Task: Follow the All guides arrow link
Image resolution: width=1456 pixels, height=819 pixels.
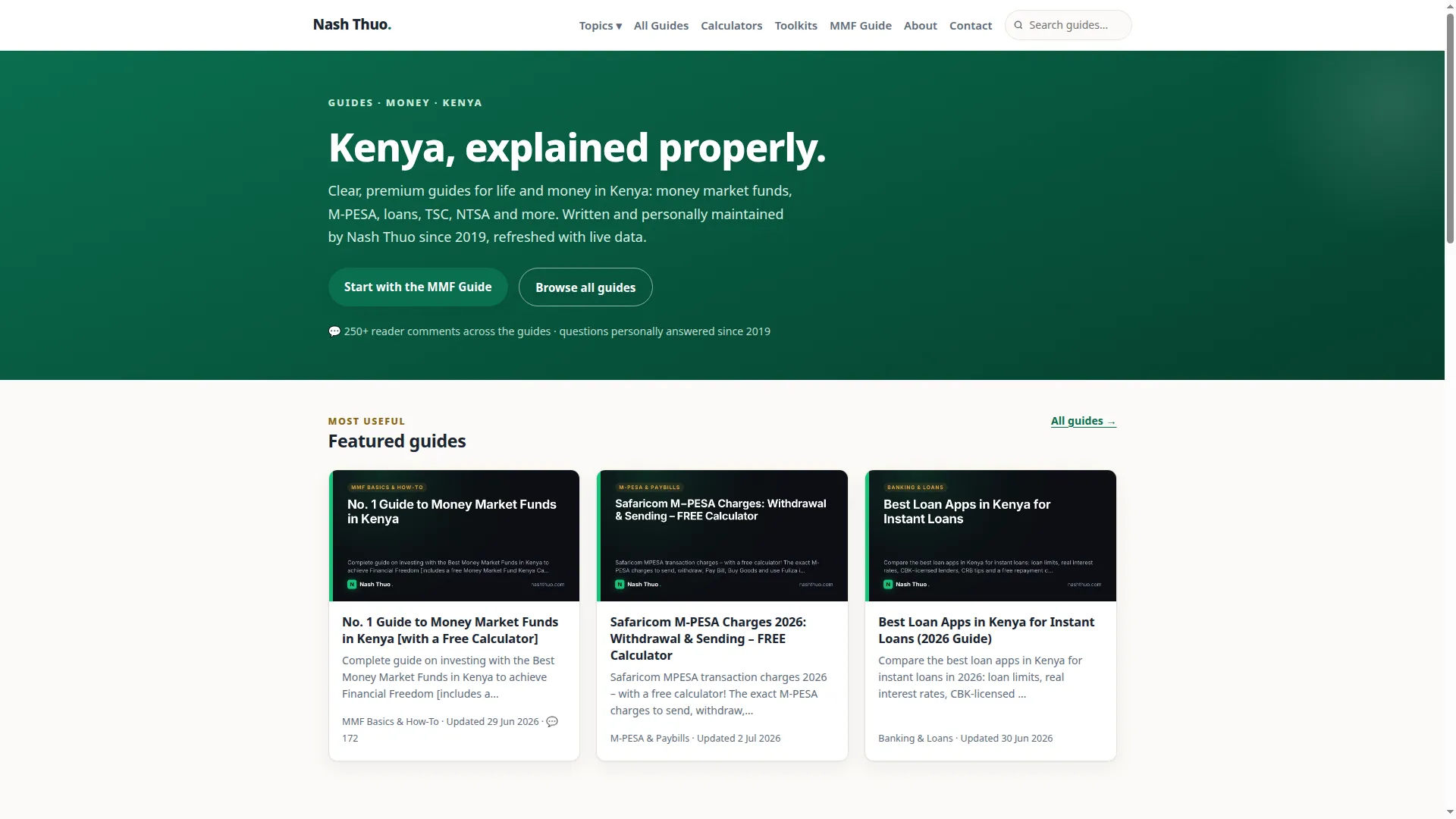Action: [x=1083, y=421]
